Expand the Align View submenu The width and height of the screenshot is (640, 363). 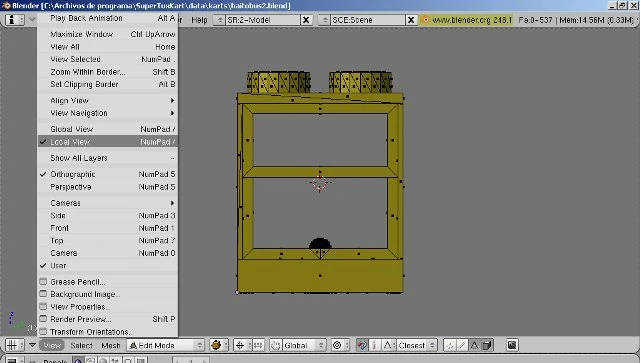click(x=108, y=100)
